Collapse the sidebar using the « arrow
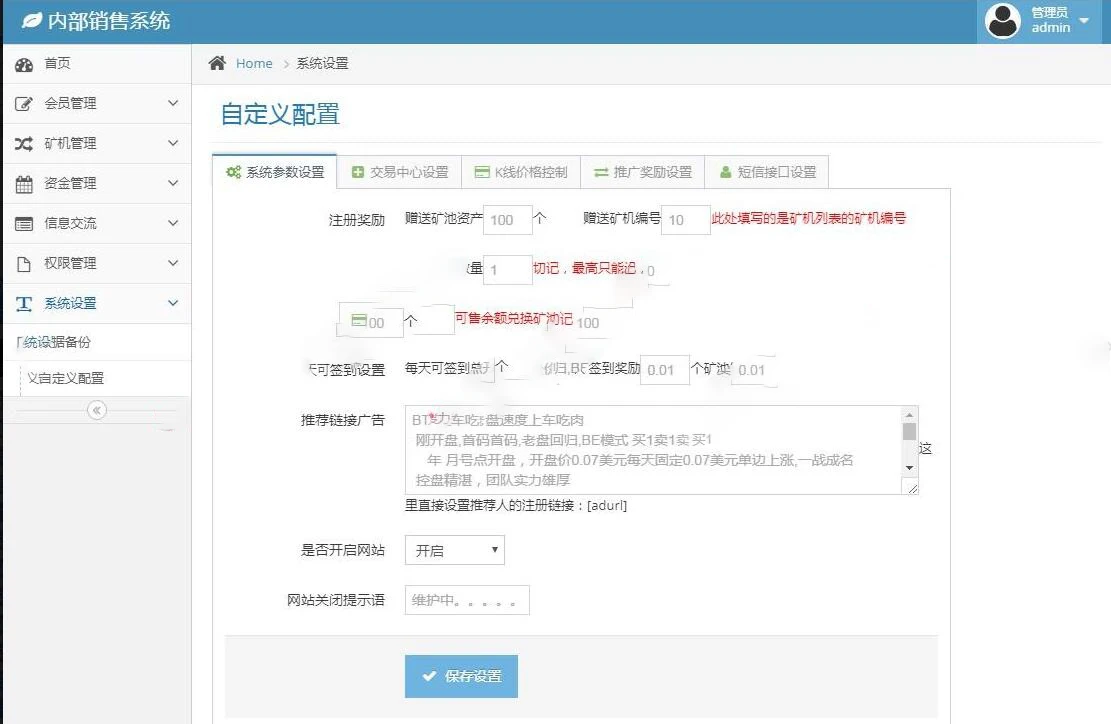The height and width of the screenshot is (724, 1111). (x=96, y=409)
